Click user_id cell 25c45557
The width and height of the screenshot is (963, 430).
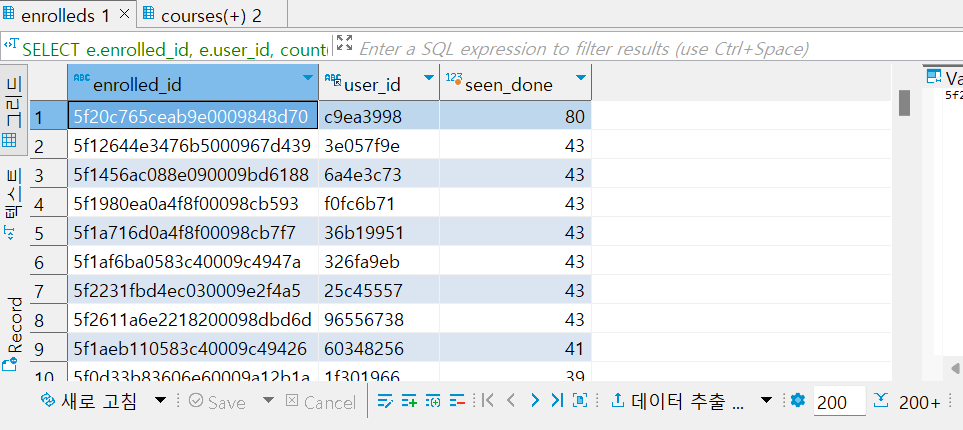[x=379, y=291]
